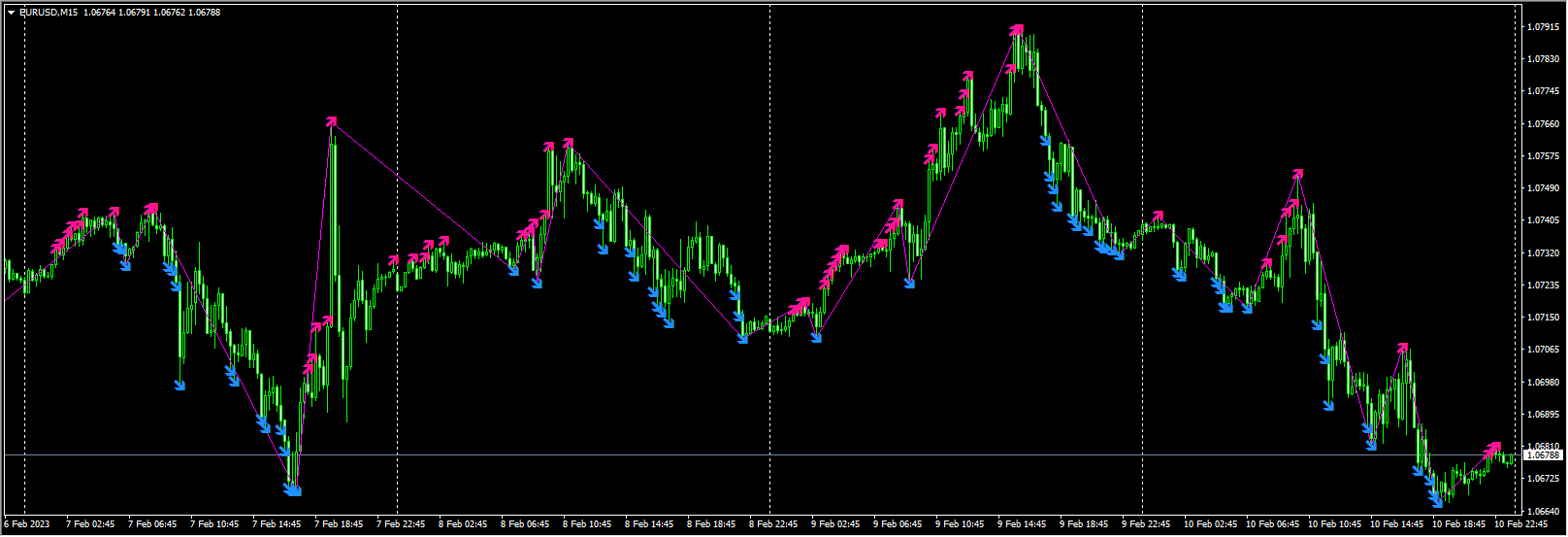Click the 8 Feb 06:45 time label
Viewport: 1568px width, 537px height.
coord(525,524)
